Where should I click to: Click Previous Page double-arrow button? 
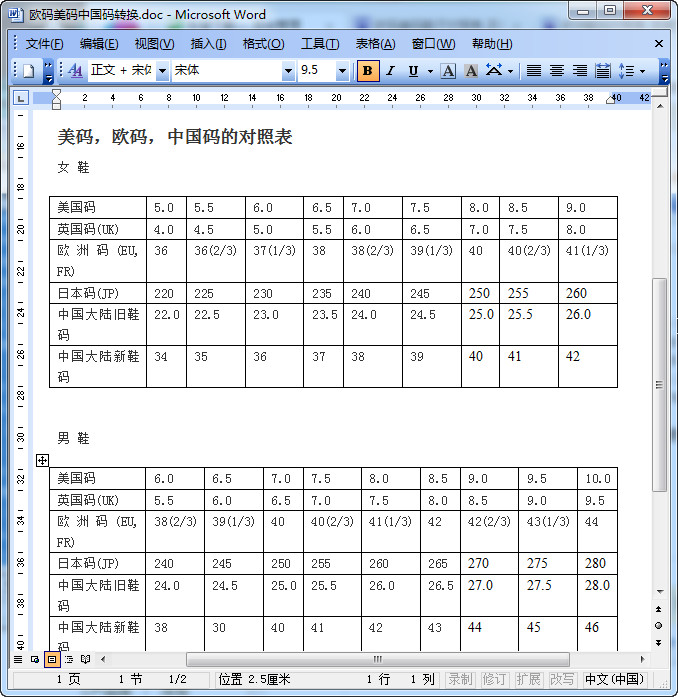tap(659, 609)
